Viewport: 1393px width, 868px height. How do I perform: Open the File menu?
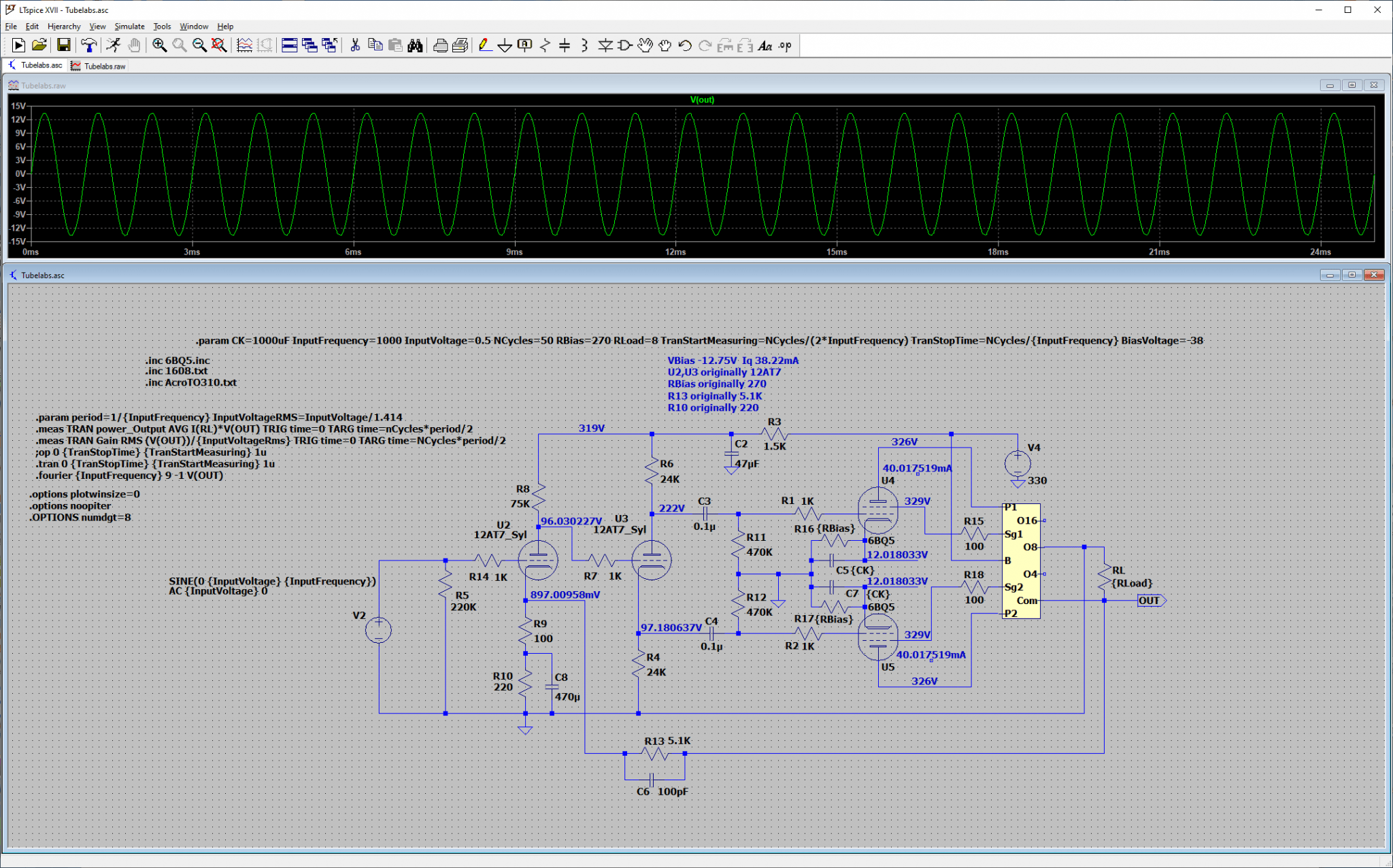[11, 27]
